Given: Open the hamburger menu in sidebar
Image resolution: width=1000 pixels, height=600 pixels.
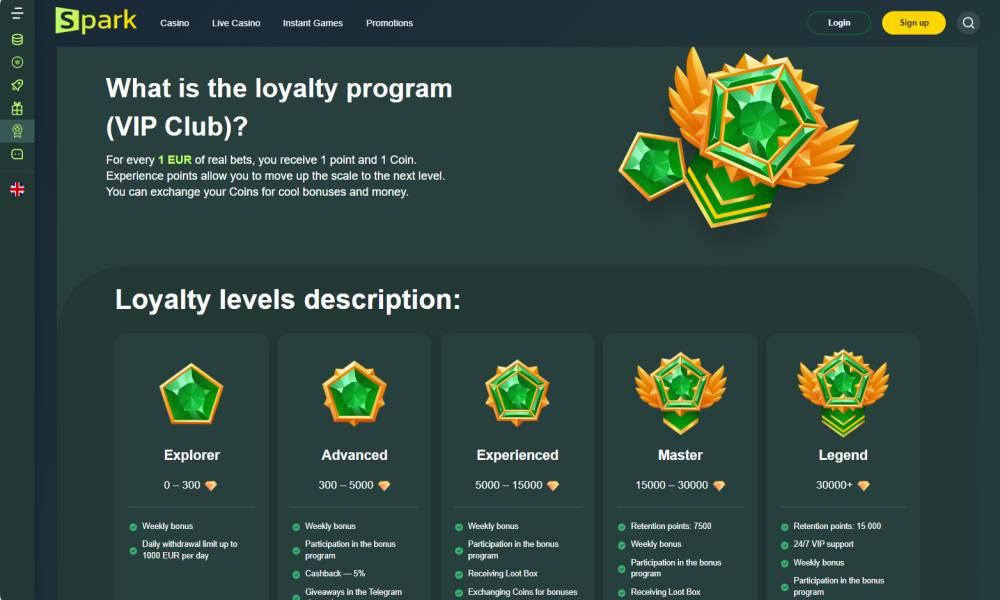Looking at the screenshot, I should [x=17, y=13].
